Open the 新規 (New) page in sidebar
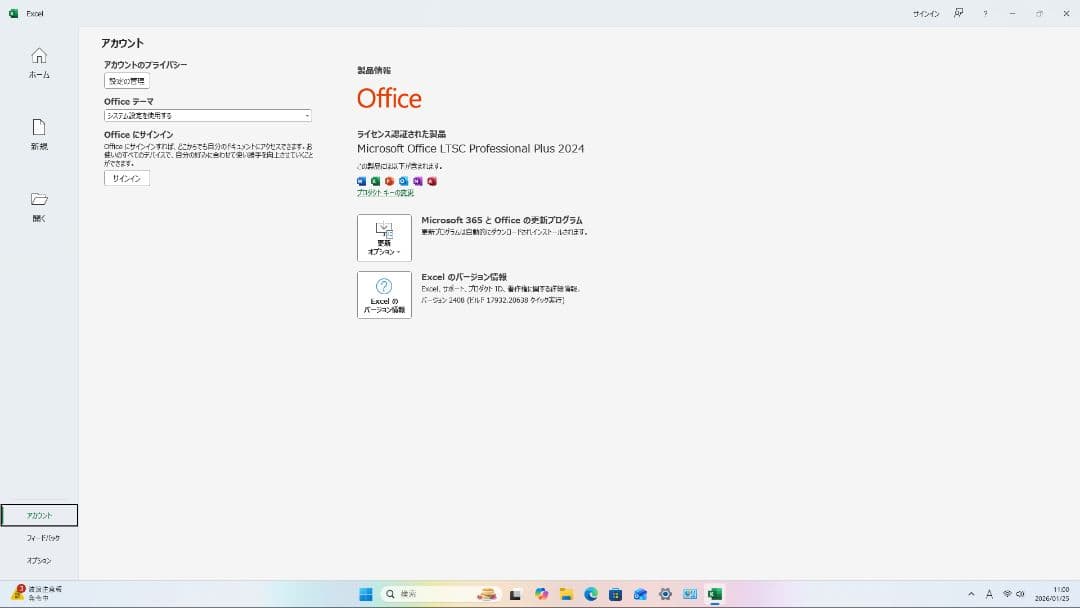The image size is (1080, 608). click(39, 134)
